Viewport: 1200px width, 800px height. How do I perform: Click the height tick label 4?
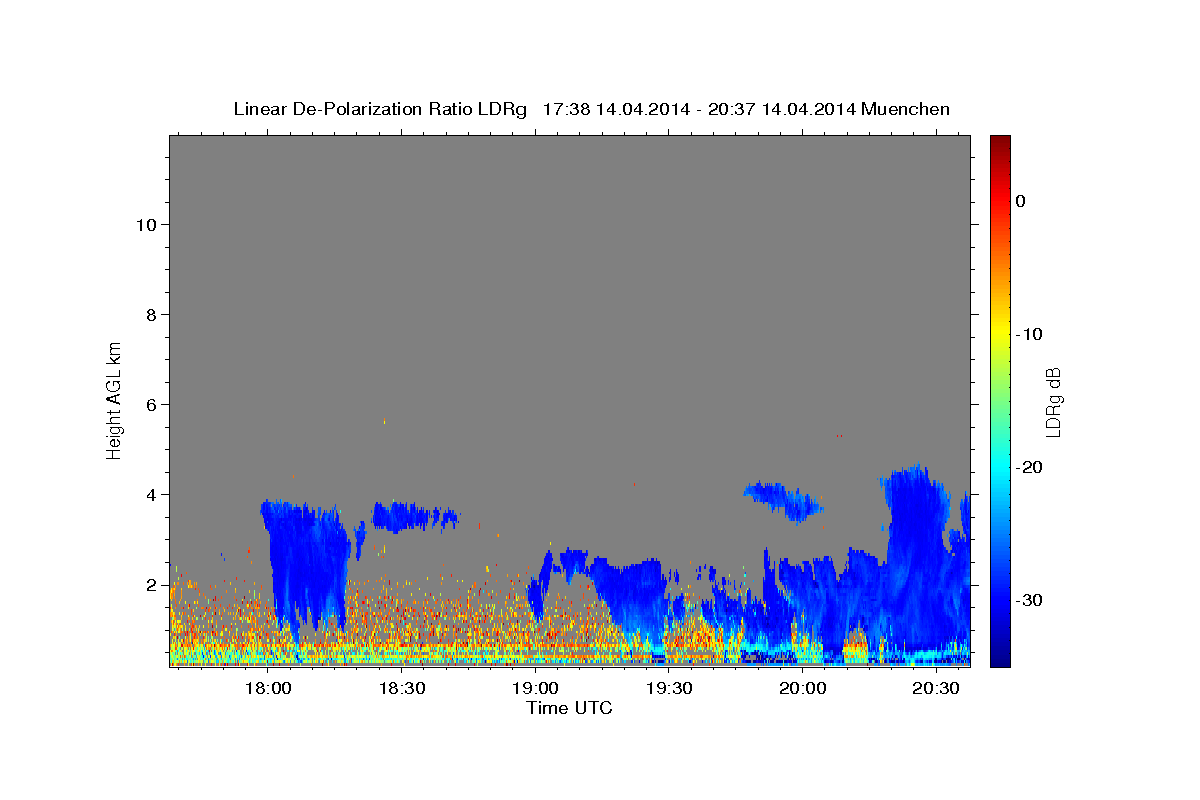pyautogui.click(x=151, y=494)
